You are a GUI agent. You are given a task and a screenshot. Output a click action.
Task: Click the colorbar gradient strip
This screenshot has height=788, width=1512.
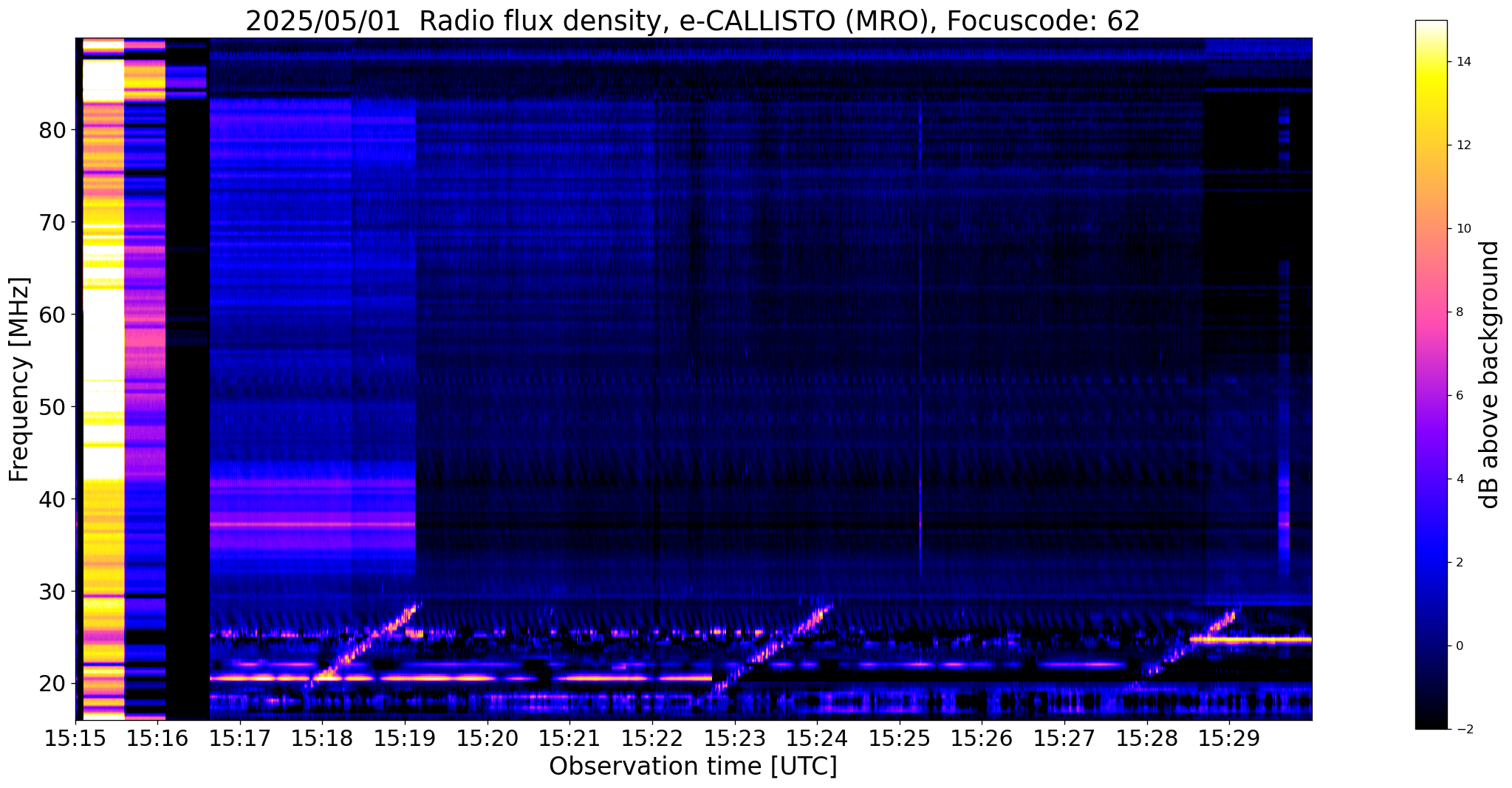click(x=1431, y=374)
